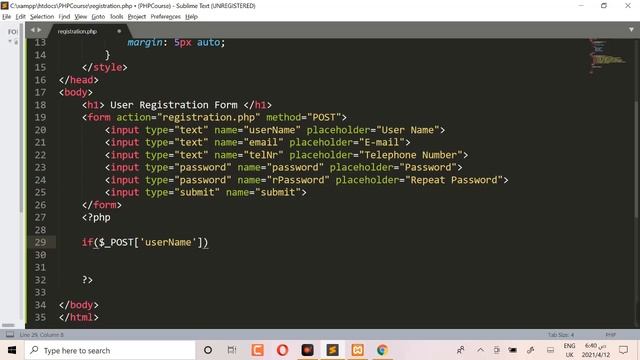
Task: Open the Preferences menu
Action: 165,17
